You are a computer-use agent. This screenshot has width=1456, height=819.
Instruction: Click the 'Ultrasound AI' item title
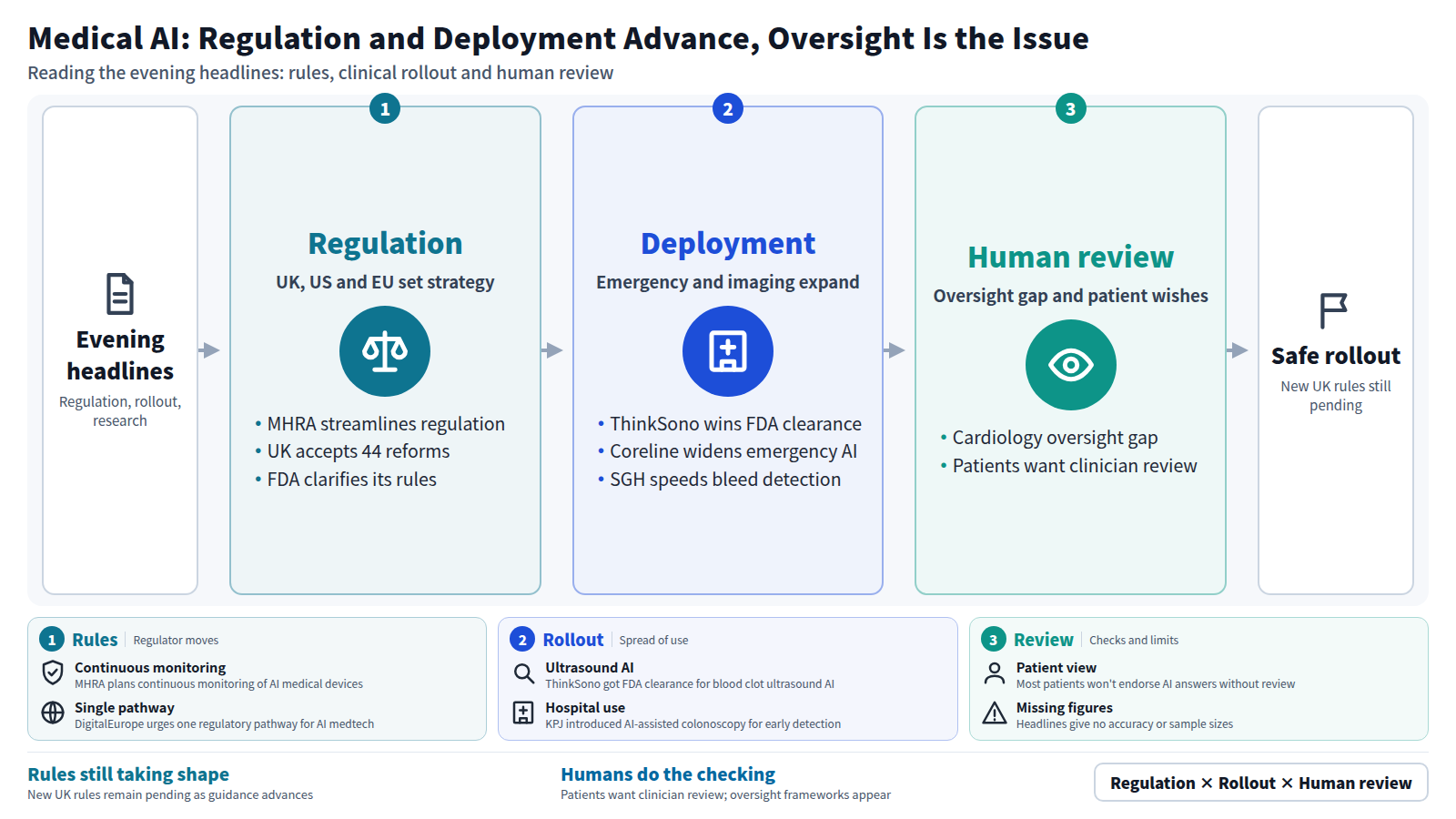590,668
